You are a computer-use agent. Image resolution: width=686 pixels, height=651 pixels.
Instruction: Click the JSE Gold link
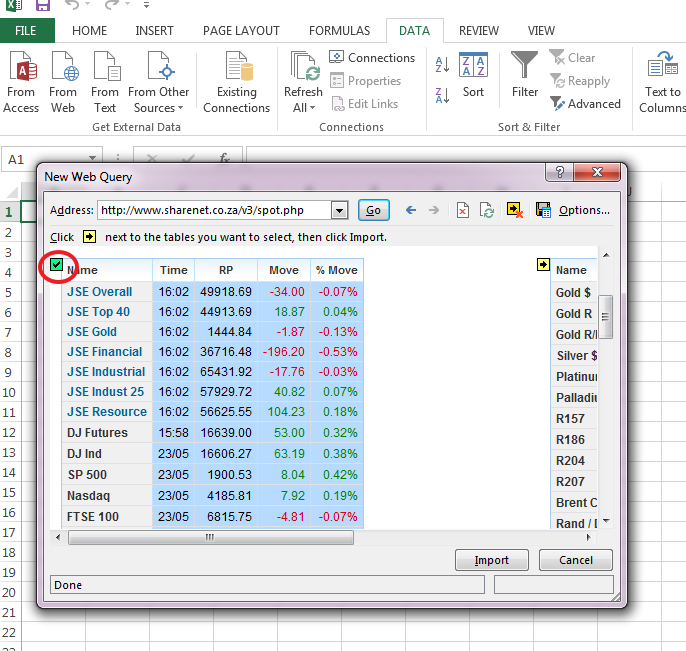coord(92,332)
